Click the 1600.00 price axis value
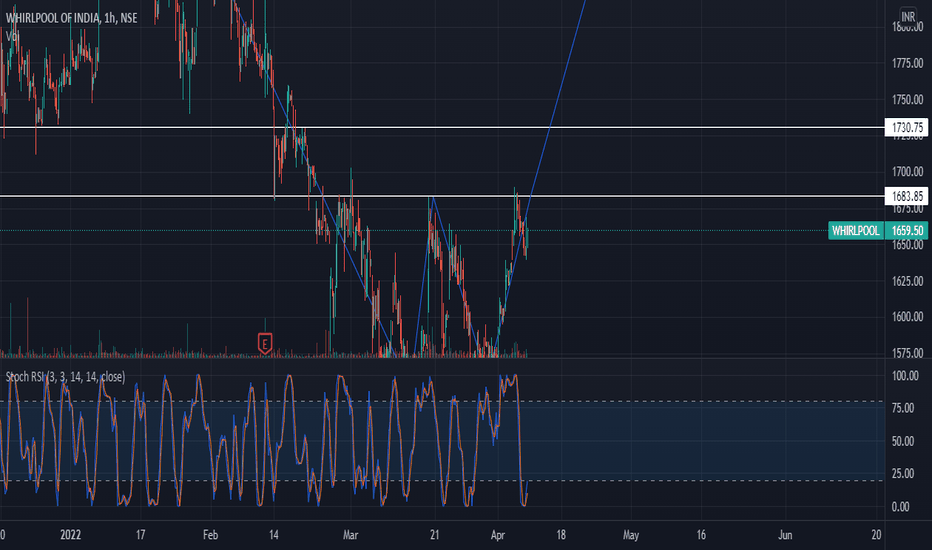 tap(907, 317)
